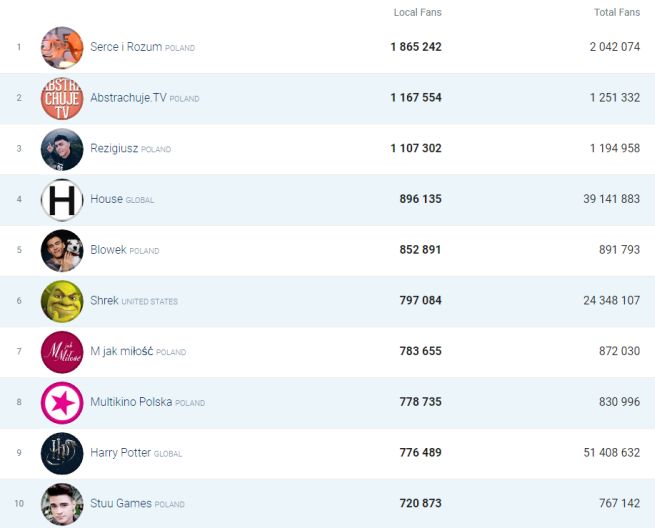
Task: Click the Shrek page avatar
Action: pyautogui.click(x=62, y=301)
